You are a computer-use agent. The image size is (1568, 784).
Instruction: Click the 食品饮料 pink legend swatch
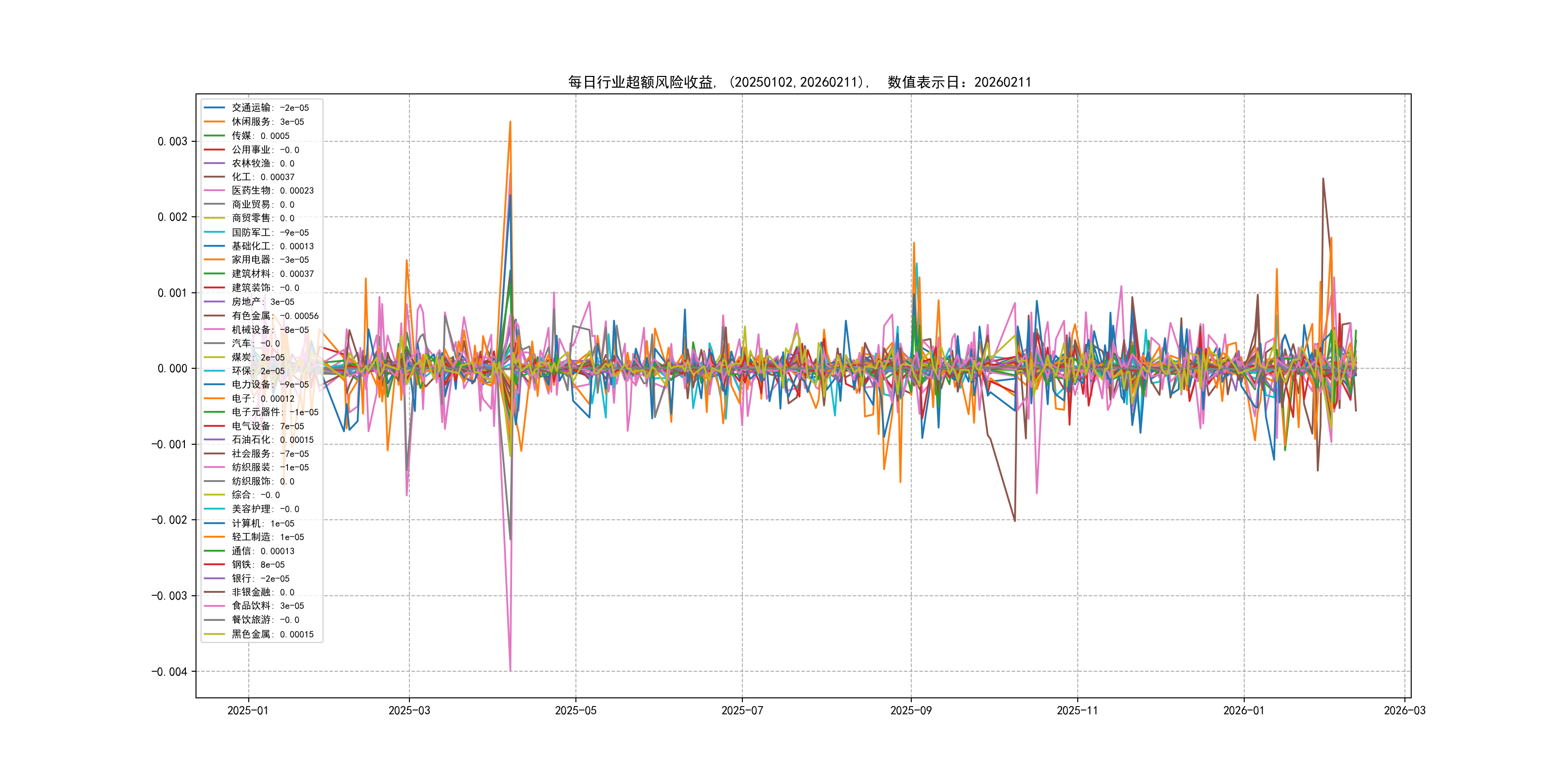214,605
